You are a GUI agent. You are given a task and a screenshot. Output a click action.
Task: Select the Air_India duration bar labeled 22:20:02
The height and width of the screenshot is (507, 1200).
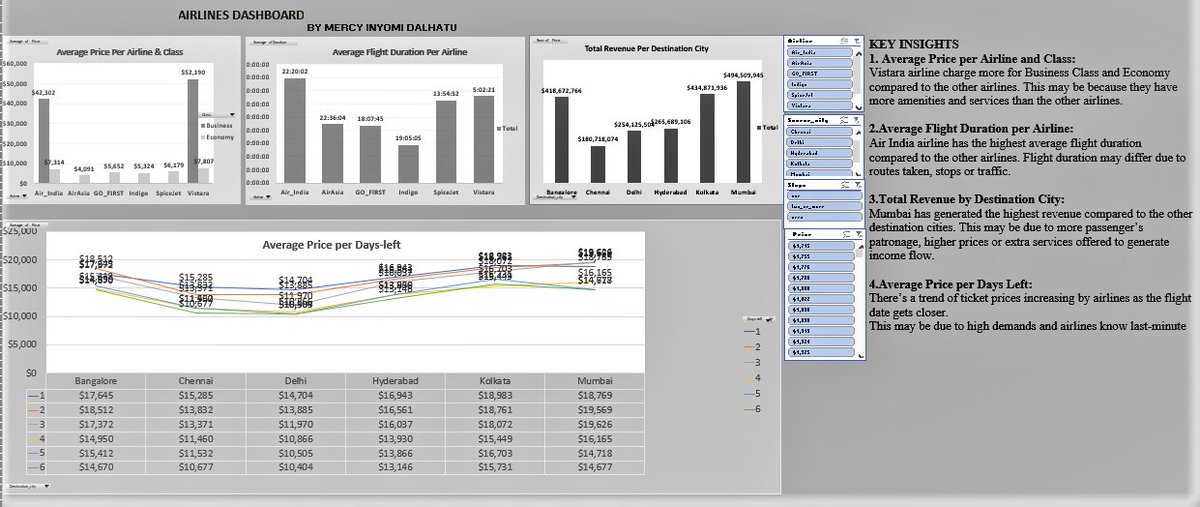pos(295,131)
